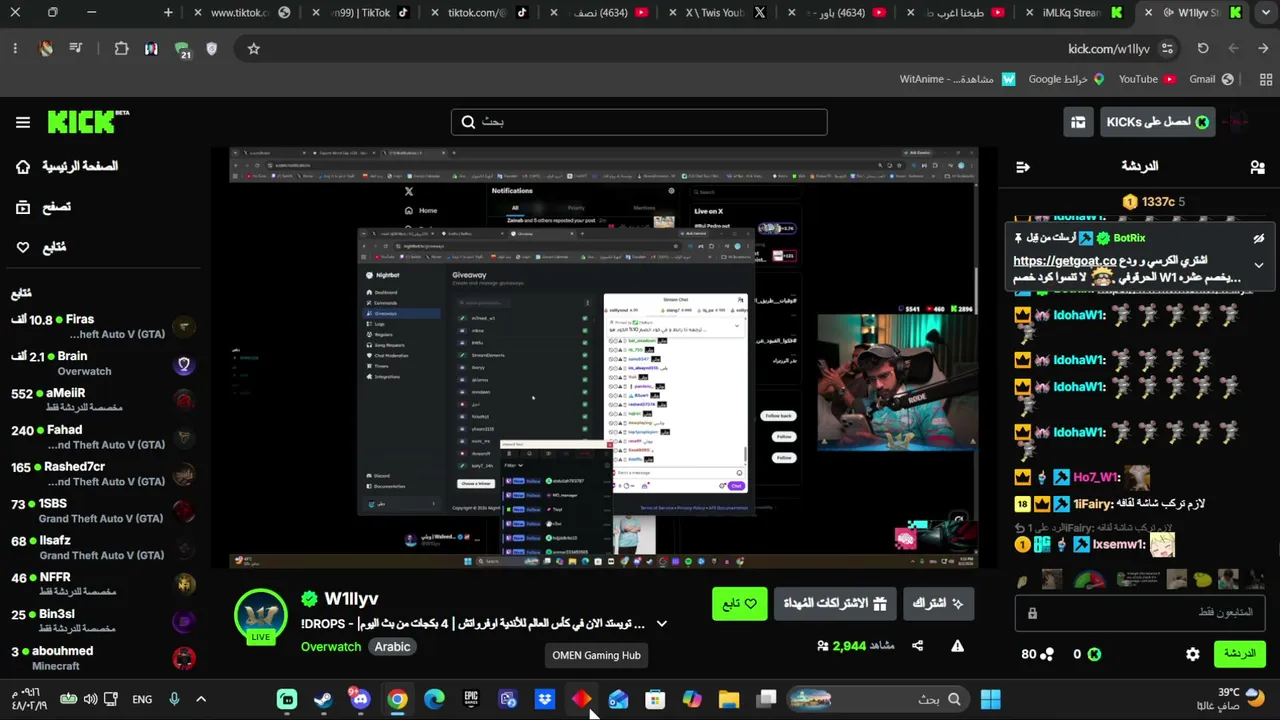1280x720 pixels.
Task: Open the تصفح browse item
Action: click(x=45, y=207)
